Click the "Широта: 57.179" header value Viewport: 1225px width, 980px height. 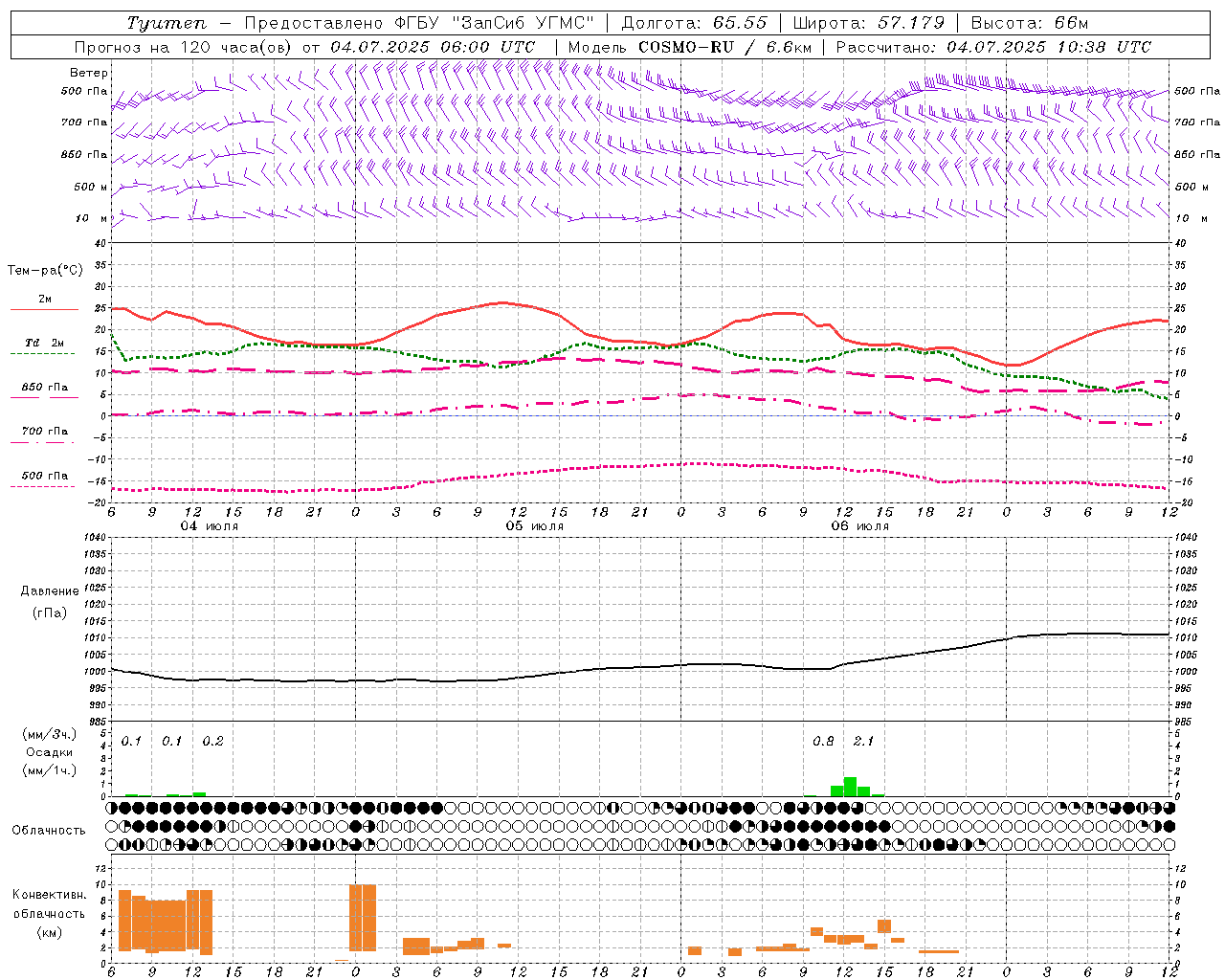pos(869,24)
